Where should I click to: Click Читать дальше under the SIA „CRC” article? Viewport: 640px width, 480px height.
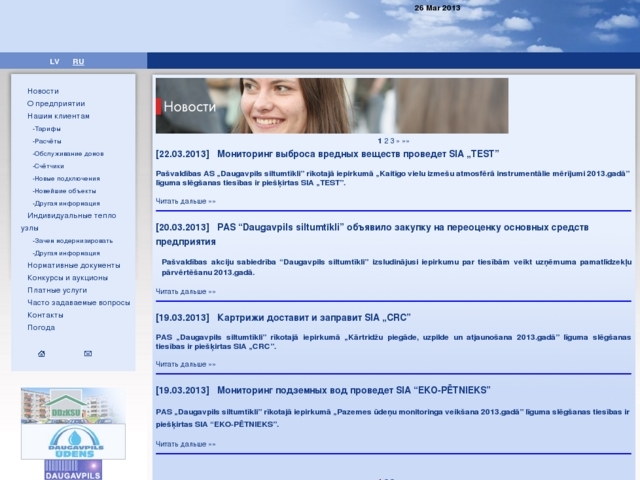[x=185, y=364]
